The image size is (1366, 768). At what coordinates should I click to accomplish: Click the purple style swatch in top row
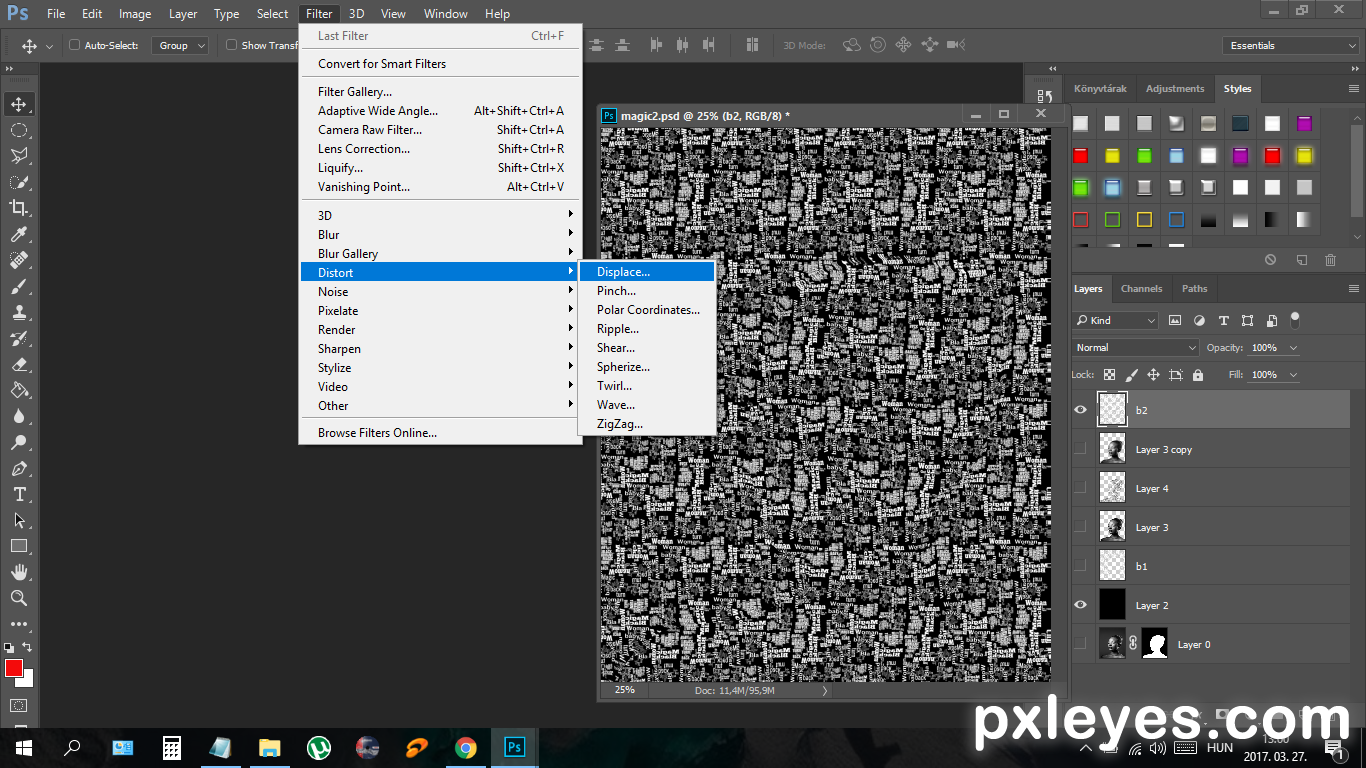pos(1304,124)
